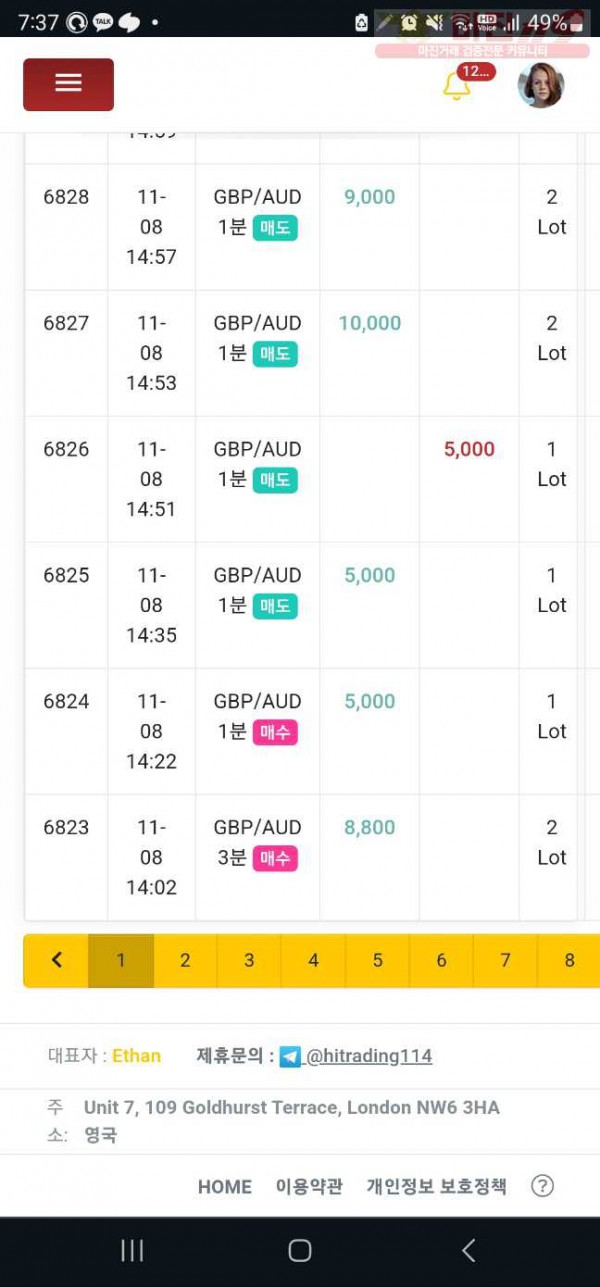
Task: Tap the Android back navigation button
Action: point(468,1250)
